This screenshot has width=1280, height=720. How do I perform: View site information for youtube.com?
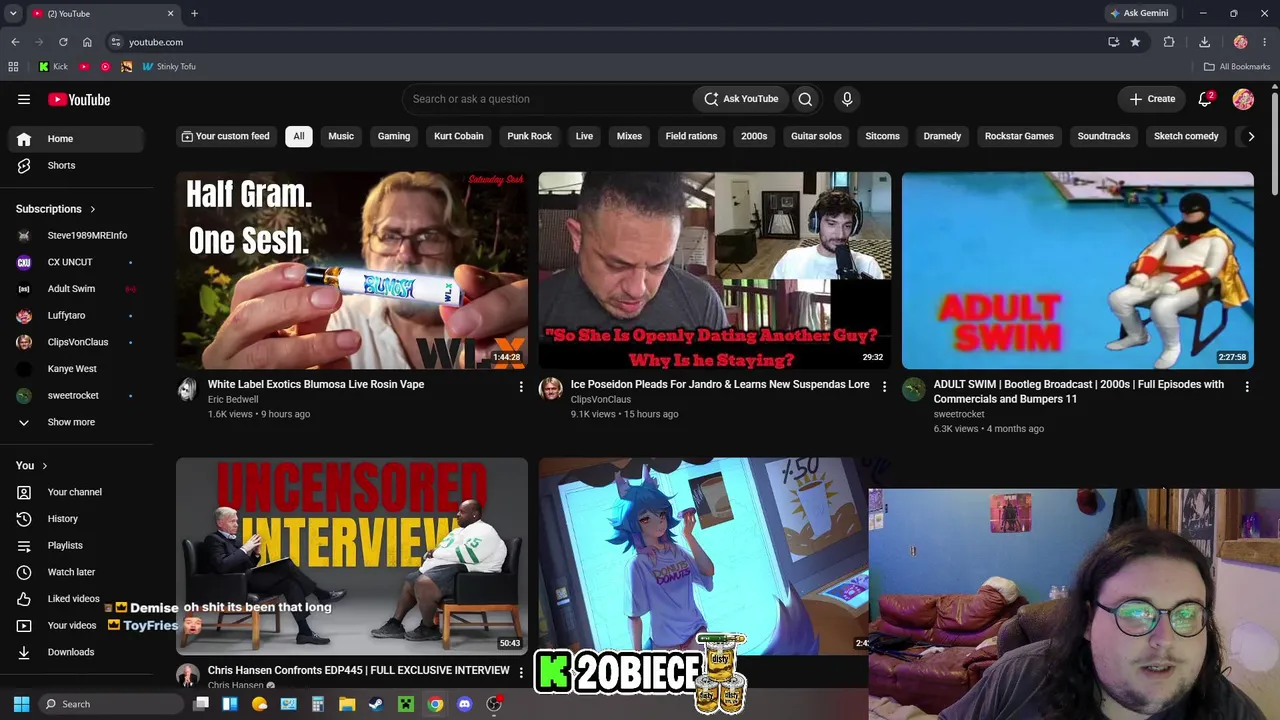coord(116,42)
